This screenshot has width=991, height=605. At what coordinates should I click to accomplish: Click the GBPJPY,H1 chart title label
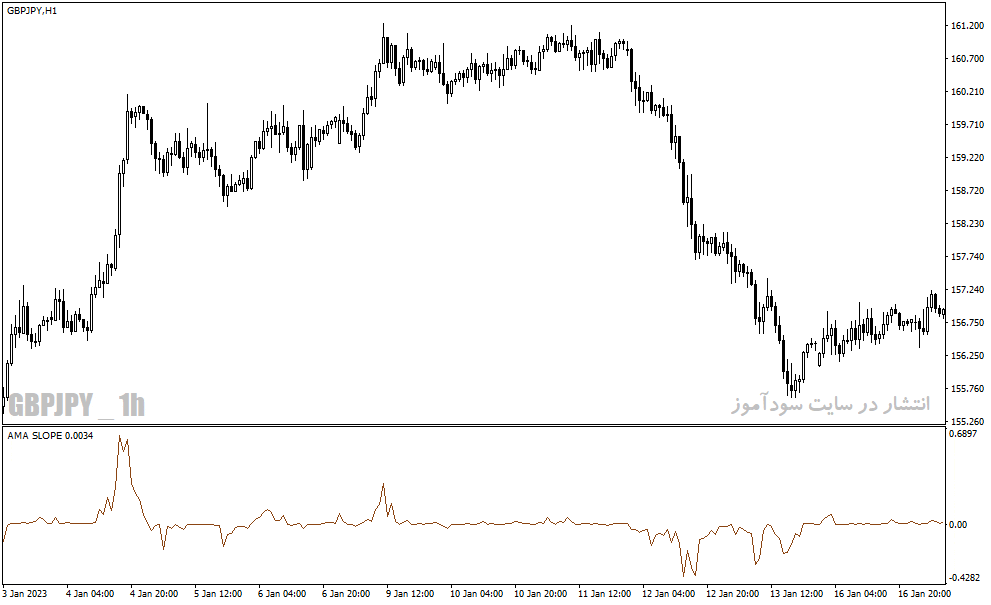click(x=32, y=11)
